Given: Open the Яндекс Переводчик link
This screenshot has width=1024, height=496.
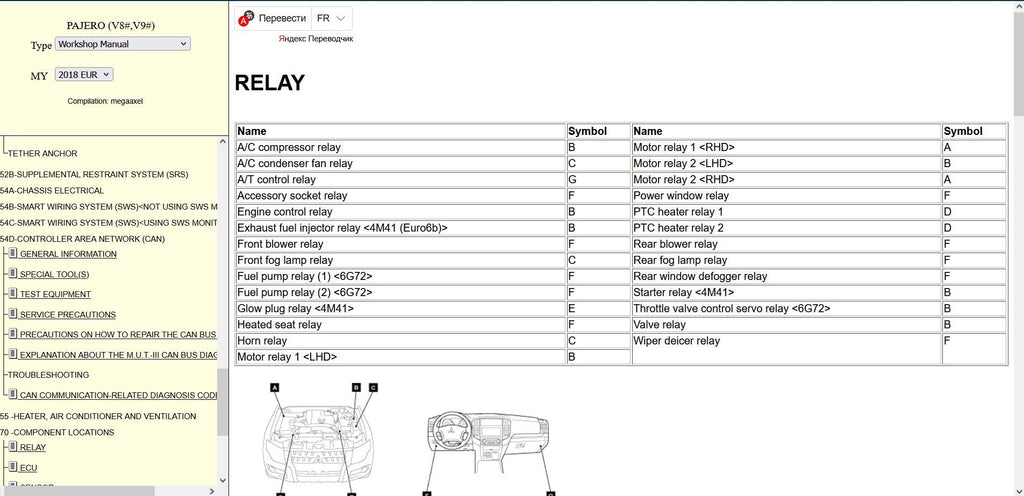Looking at the screenshot, I should coord(315,39).
